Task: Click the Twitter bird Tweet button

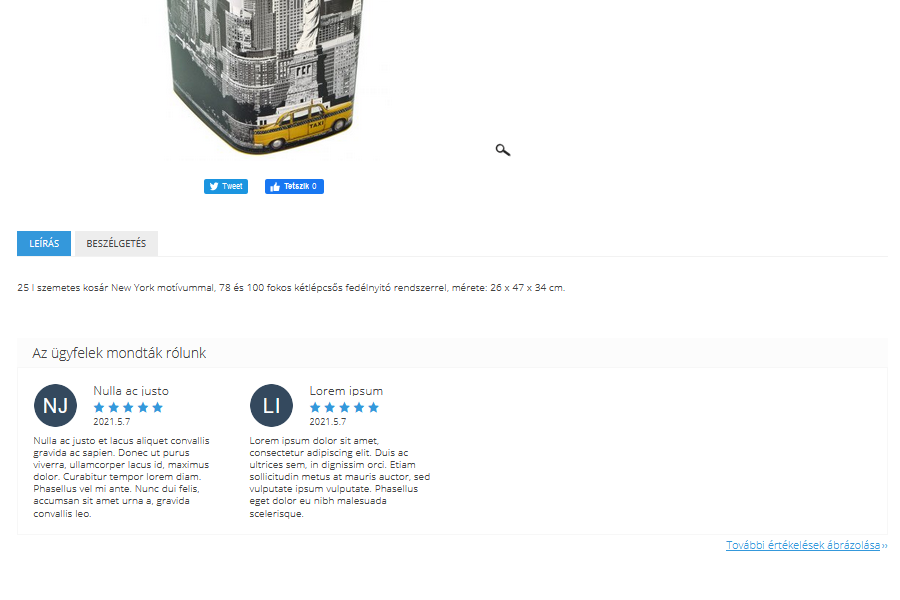Action: [x=226, y=186]
